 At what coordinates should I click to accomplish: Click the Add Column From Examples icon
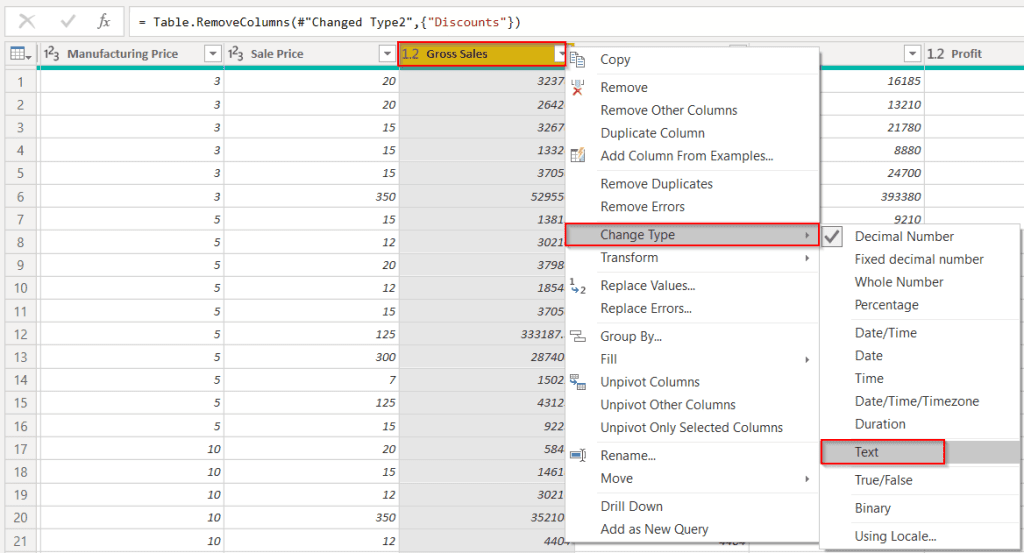[577, 155]
